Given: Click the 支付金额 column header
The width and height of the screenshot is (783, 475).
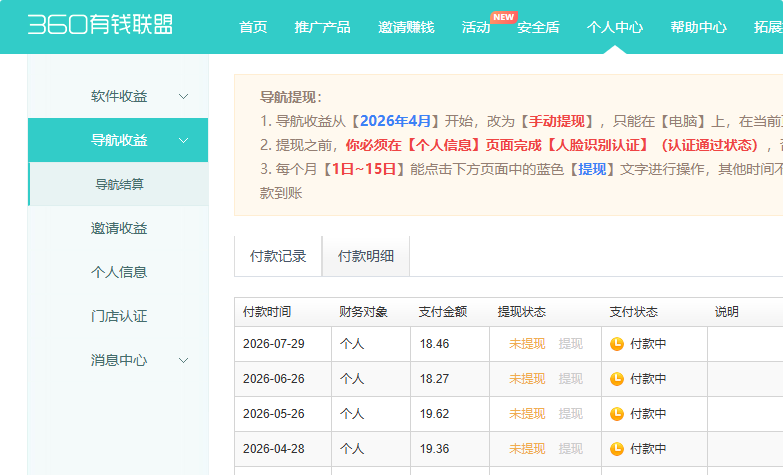Looking at the screenshot, I should 443,312.
